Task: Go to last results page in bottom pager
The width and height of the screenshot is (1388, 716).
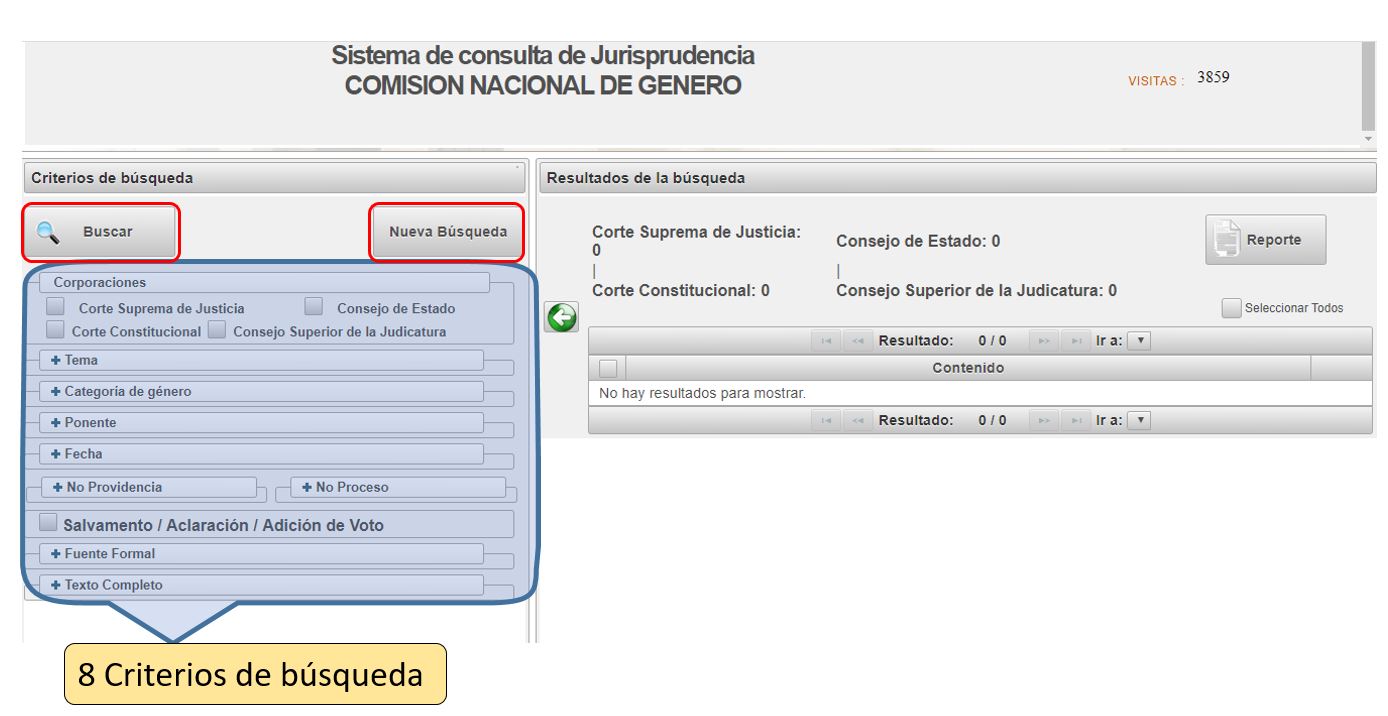Action: click(x=1075, y=422)
